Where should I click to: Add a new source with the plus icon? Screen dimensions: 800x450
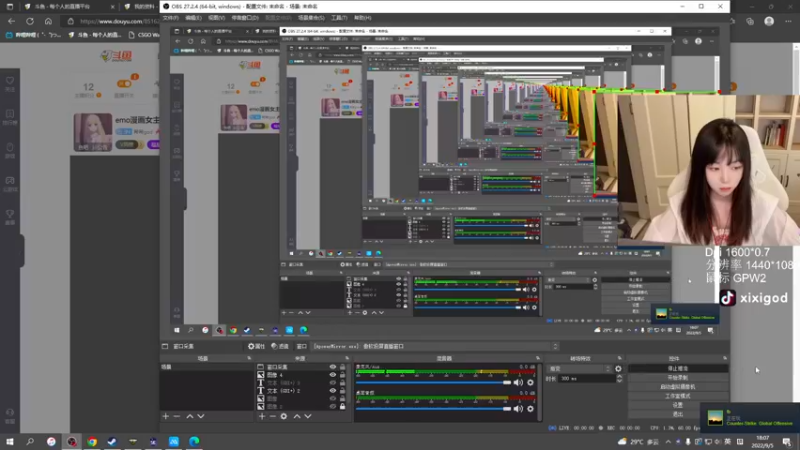coord(262,416)
